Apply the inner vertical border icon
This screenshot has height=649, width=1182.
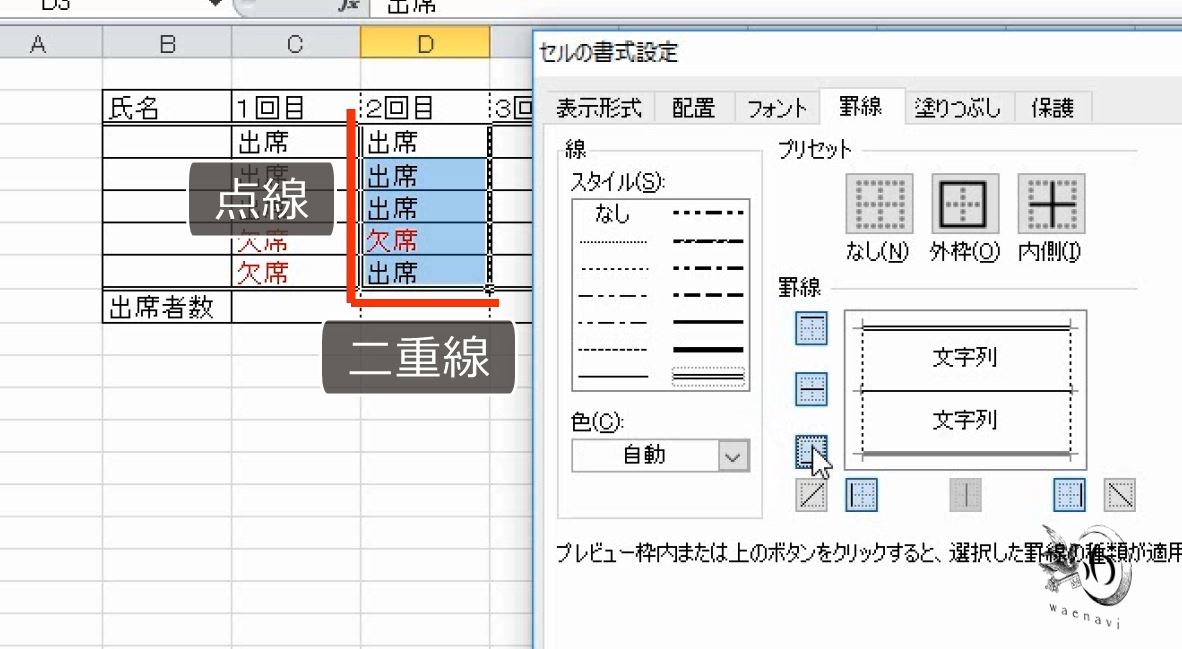click(x=963, y=494)
